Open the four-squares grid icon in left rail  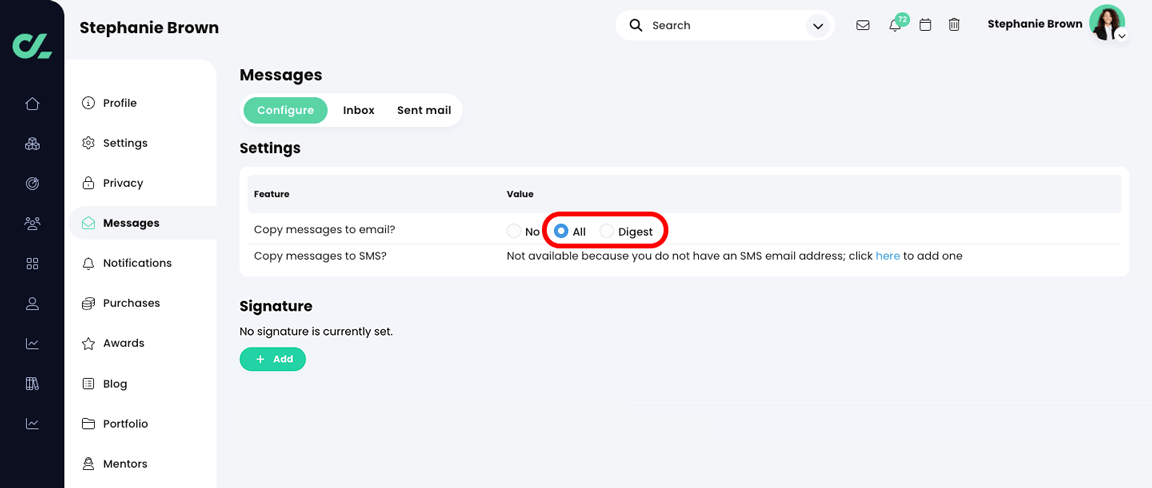tap(32, 263)
